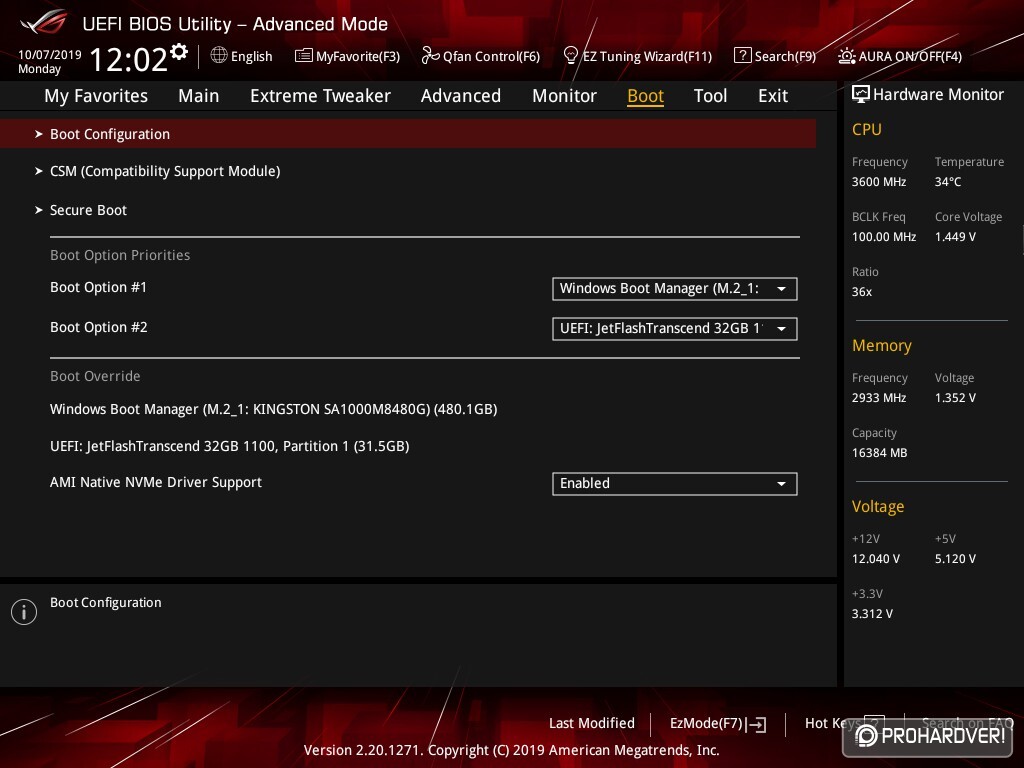Click the language globe icon
The image size is (1024, 768).
point(219,55)
